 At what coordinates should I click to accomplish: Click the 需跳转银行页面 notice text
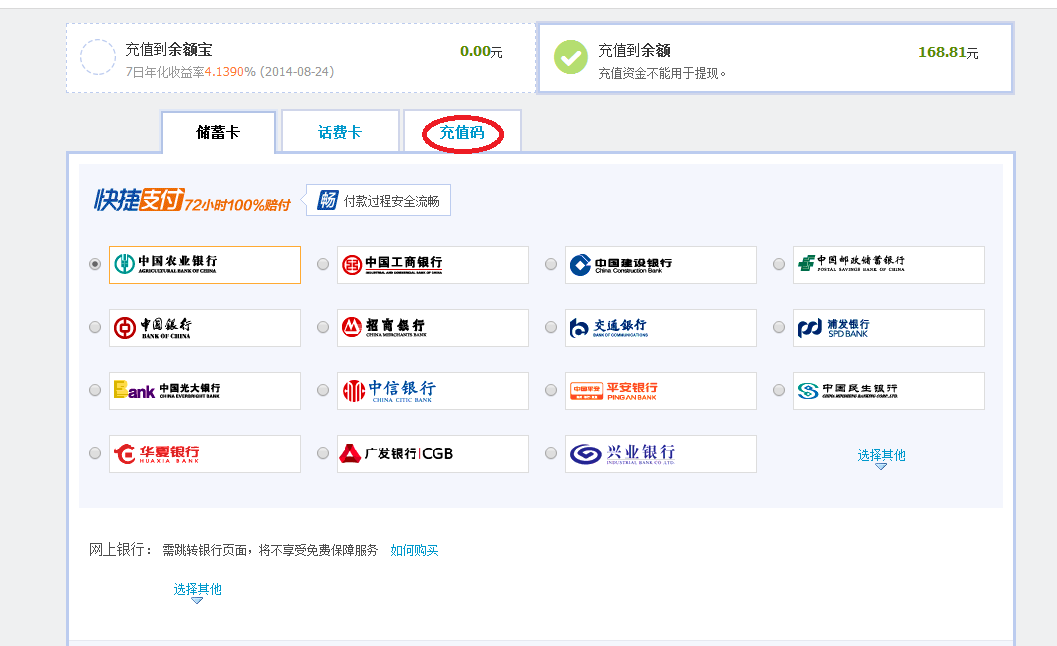[270, 550]
